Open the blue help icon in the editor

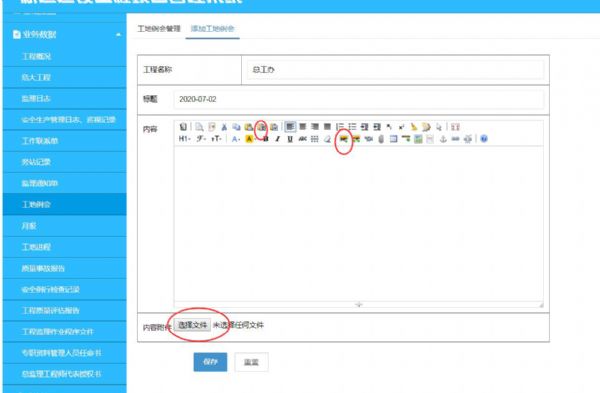(x=484, y=139)
